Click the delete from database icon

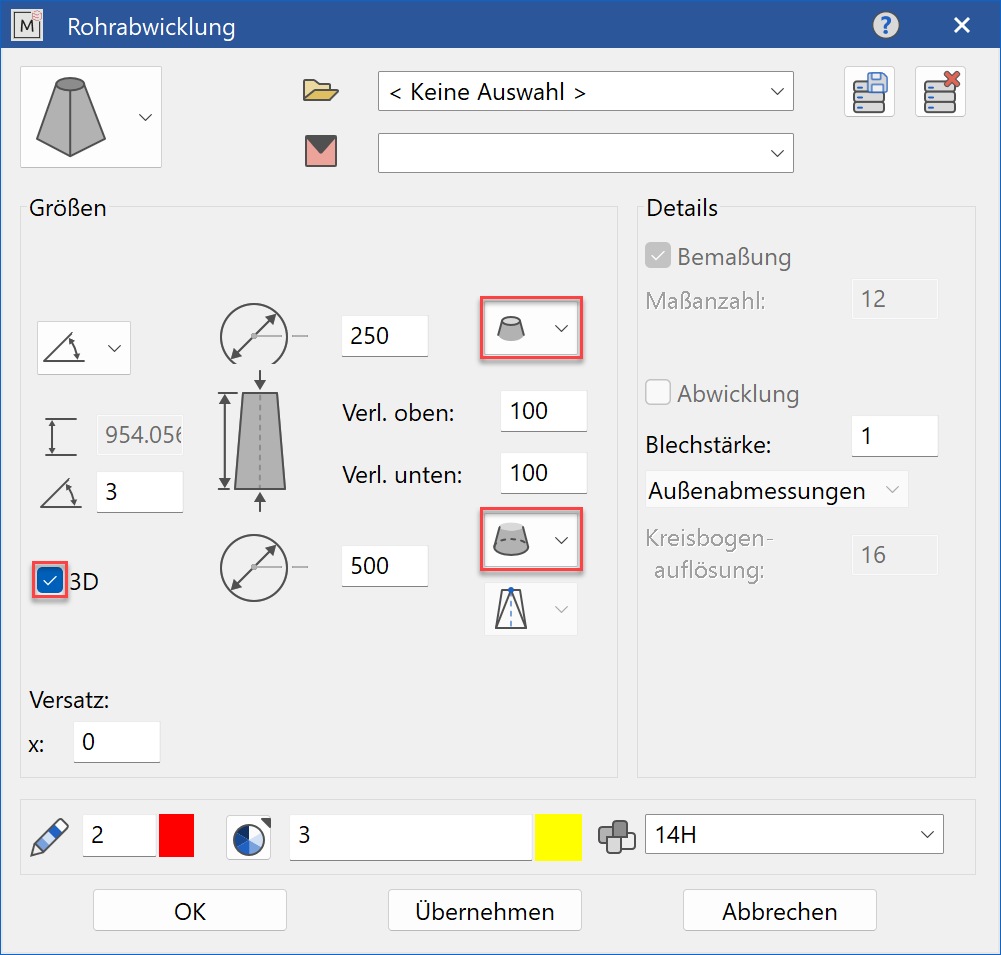point(940,92)
